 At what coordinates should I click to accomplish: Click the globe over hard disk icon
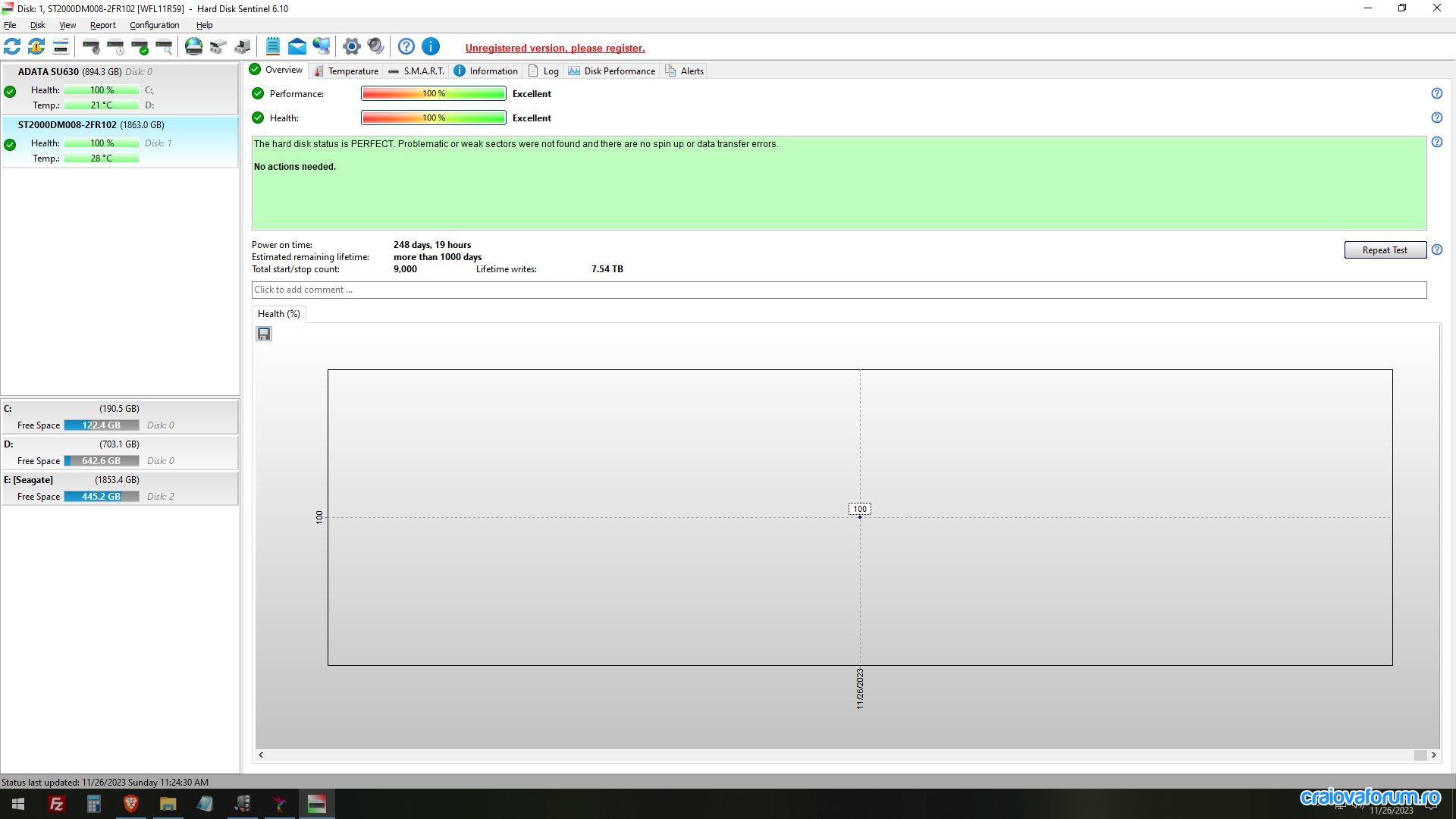tap(194, 46)
